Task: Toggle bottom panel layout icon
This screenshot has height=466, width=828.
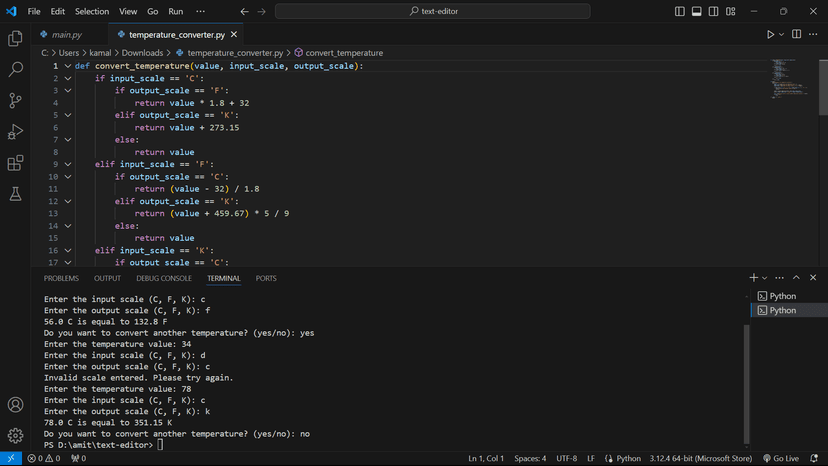Action: click(x=697, y=11)
